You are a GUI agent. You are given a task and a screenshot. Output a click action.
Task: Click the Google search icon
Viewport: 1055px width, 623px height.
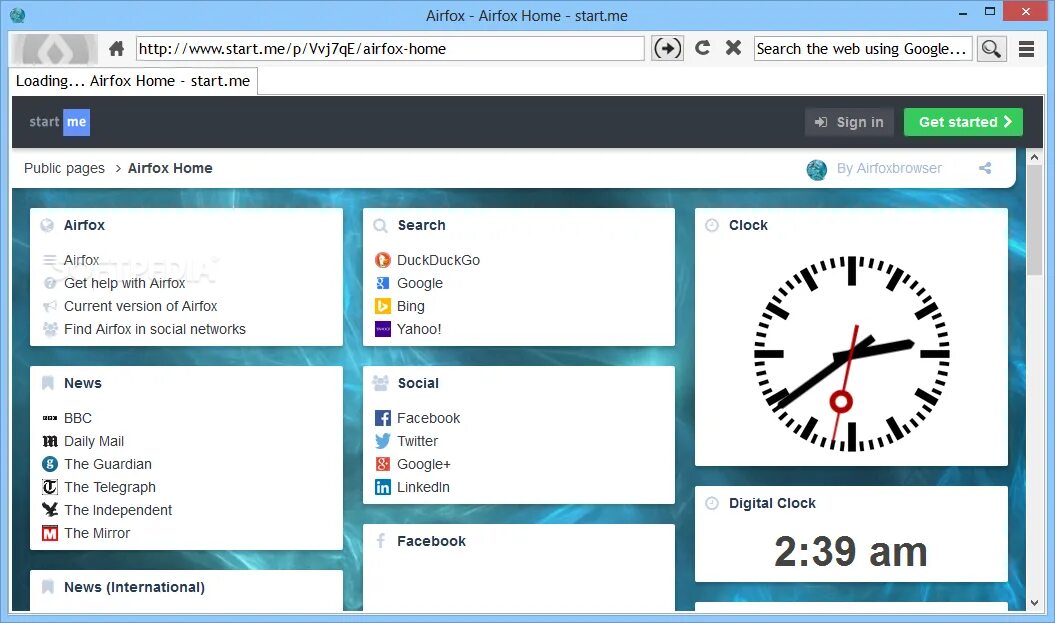pyautogui.click(x=383, y=283)
